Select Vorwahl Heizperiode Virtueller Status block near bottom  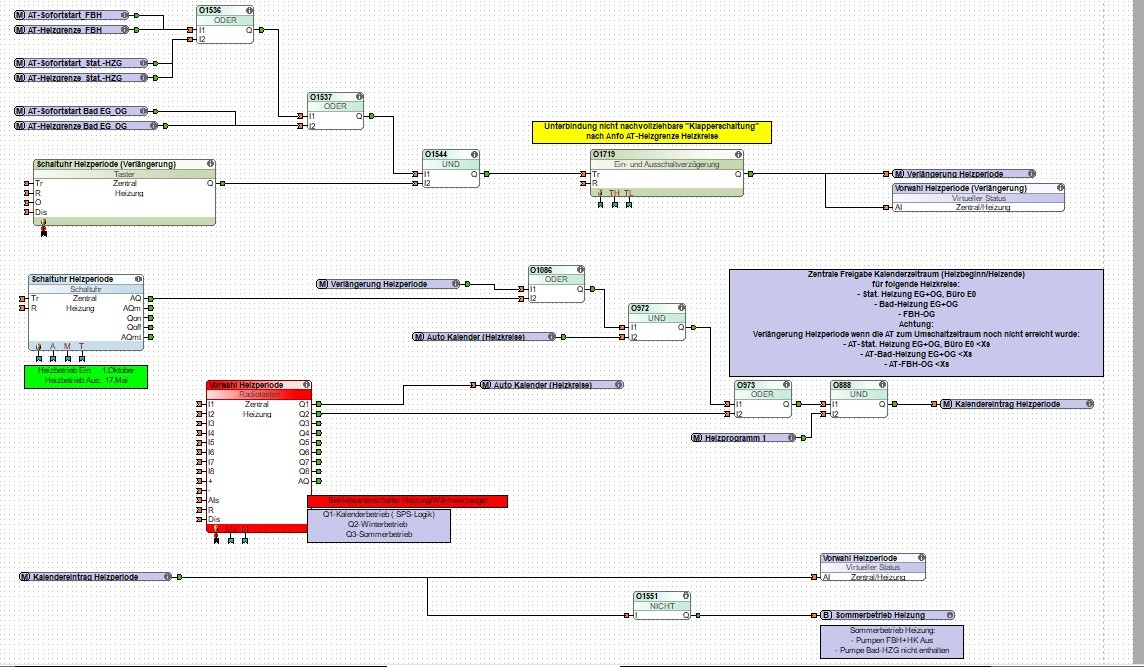tap(873, 567)
